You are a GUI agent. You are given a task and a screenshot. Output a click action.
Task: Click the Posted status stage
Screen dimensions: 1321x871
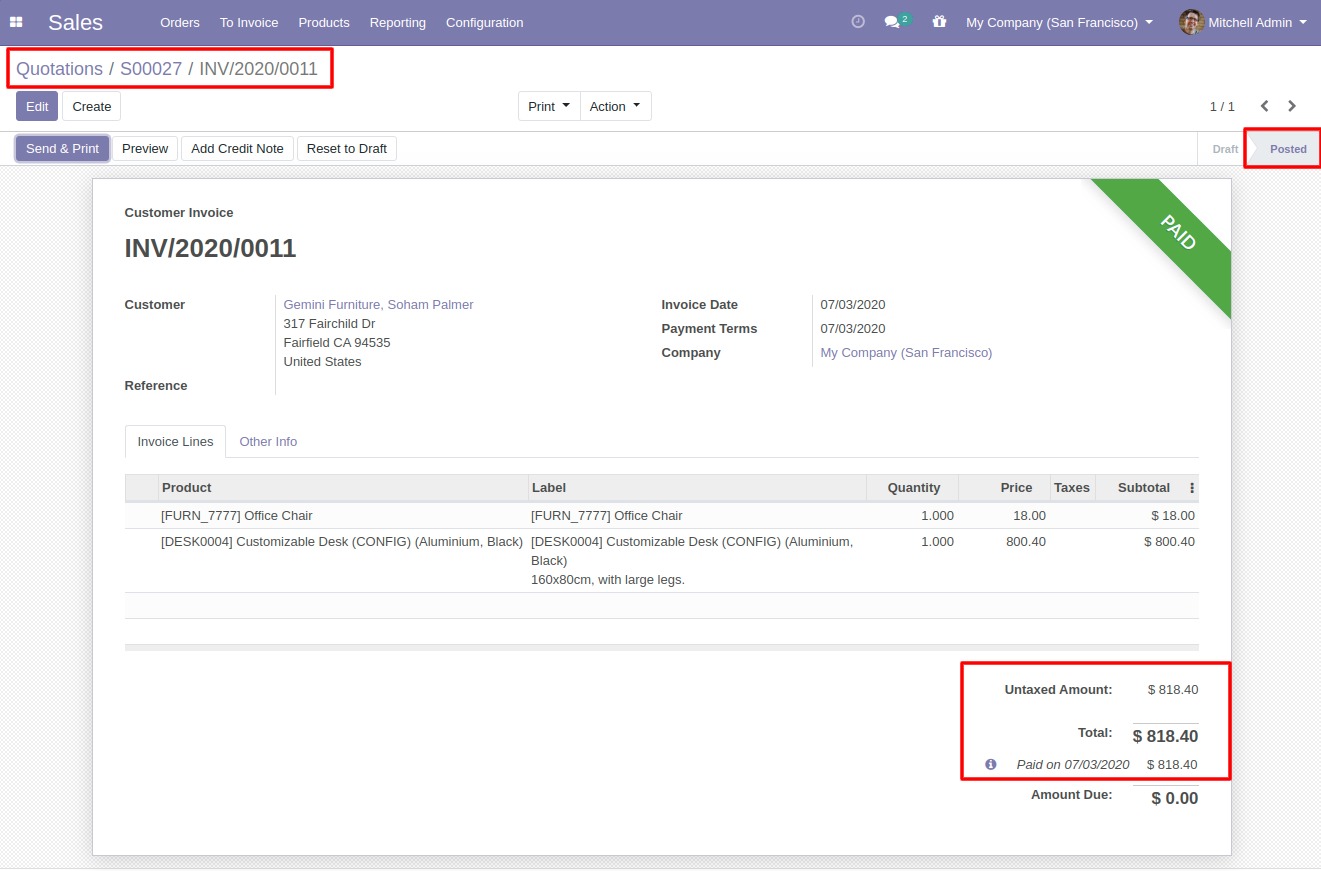pos(1287,149)
